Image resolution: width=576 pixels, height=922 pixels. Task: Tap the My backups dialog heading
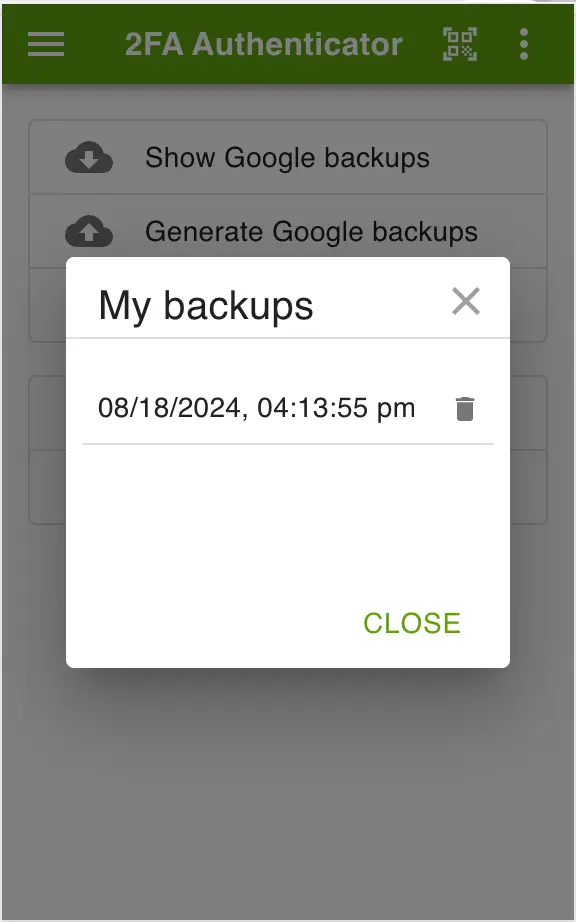(205, 306)
